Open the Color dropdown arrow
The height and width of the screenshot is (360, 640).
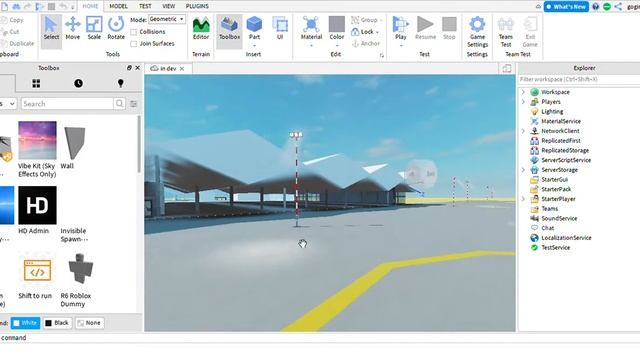337,45
